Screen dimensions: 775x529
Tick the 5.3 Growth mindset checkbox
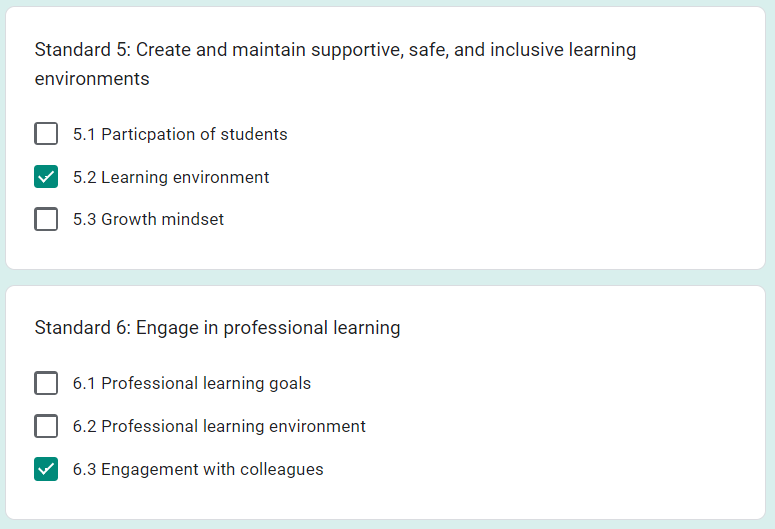coord(46,219)
